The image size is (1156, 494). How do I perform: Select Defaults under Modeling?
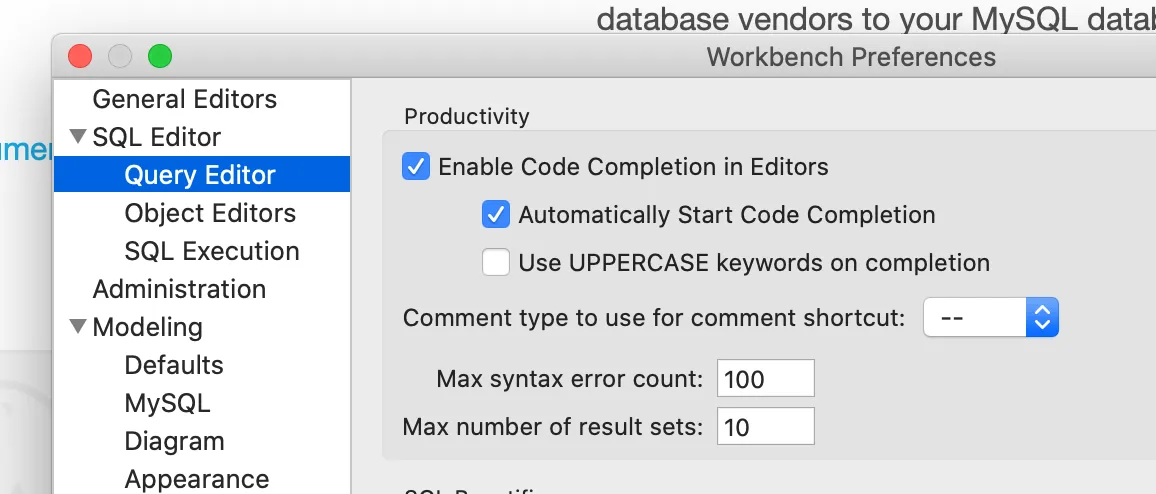[x=174, y=365]
